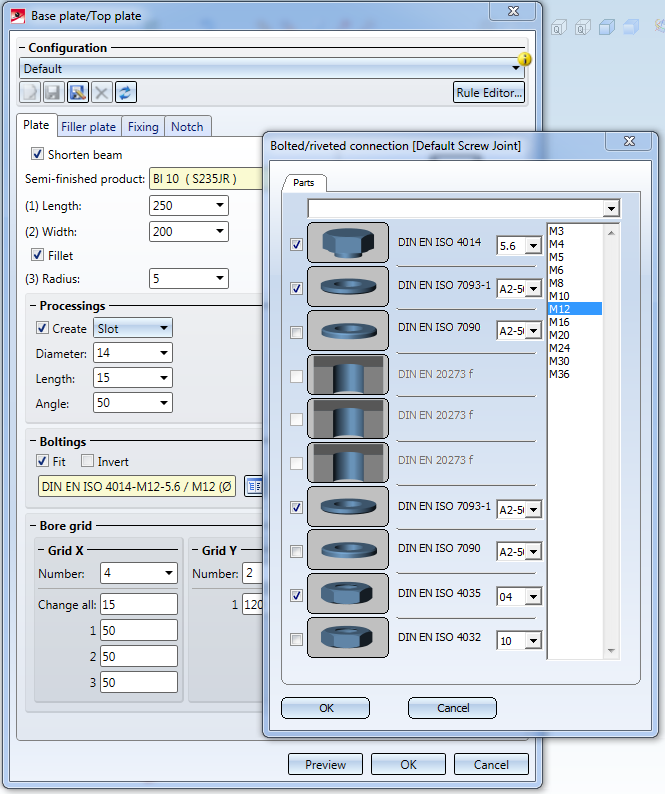
Task: Uncheck the Shorten beam checkbox
Action: (x=38, y=154)
